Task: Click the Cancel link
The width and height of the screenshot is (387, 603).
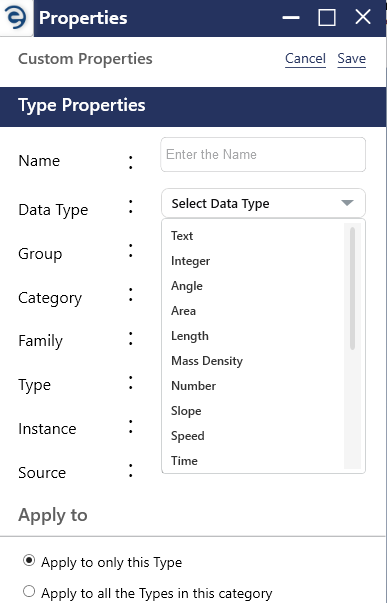Action: tap(305, 59)
